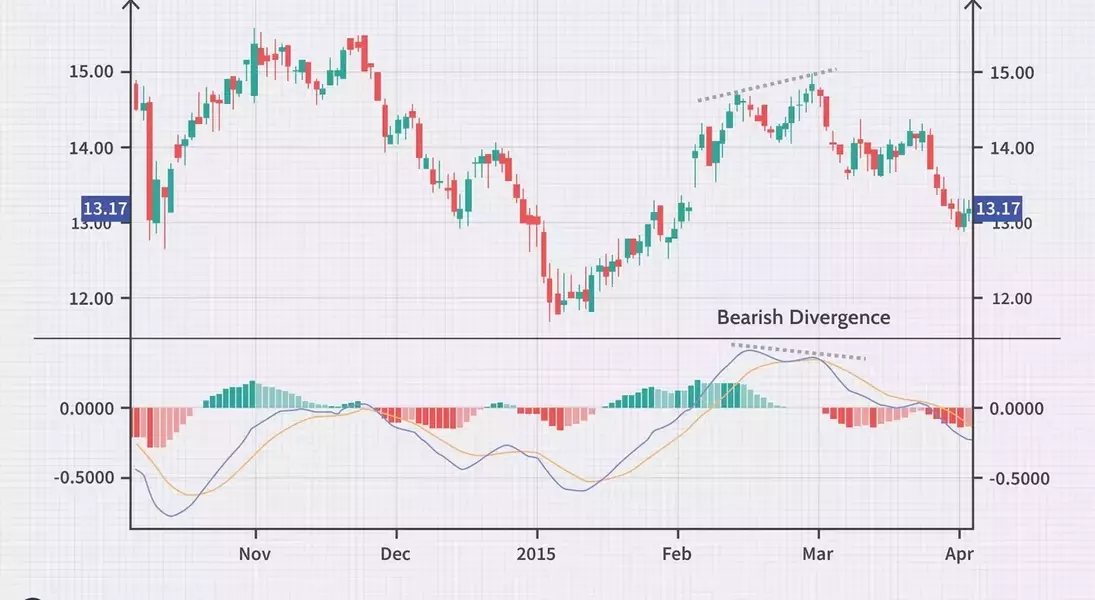This screenshot has width=1095, height=600.
Task: Click the 0.0000 label on the left MACD axis
Action: click(86, 409)
